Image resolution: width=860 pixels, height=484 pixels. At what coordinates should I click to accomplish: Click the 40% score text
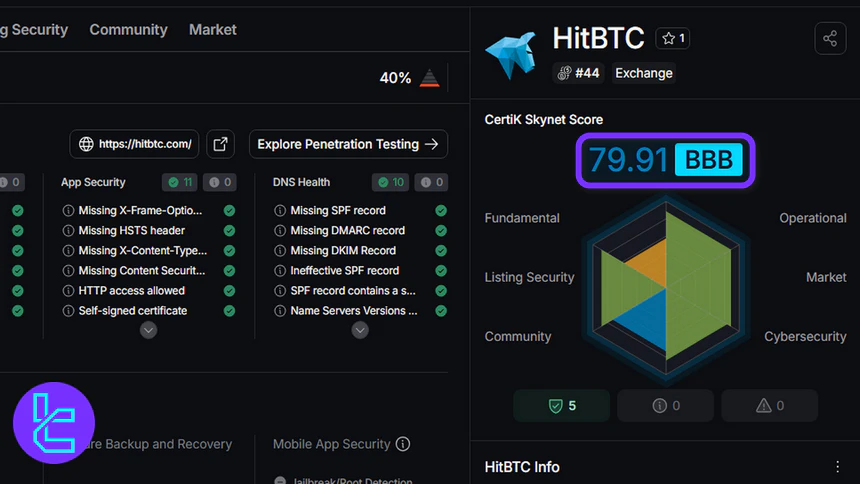click(x=395, y=78)
